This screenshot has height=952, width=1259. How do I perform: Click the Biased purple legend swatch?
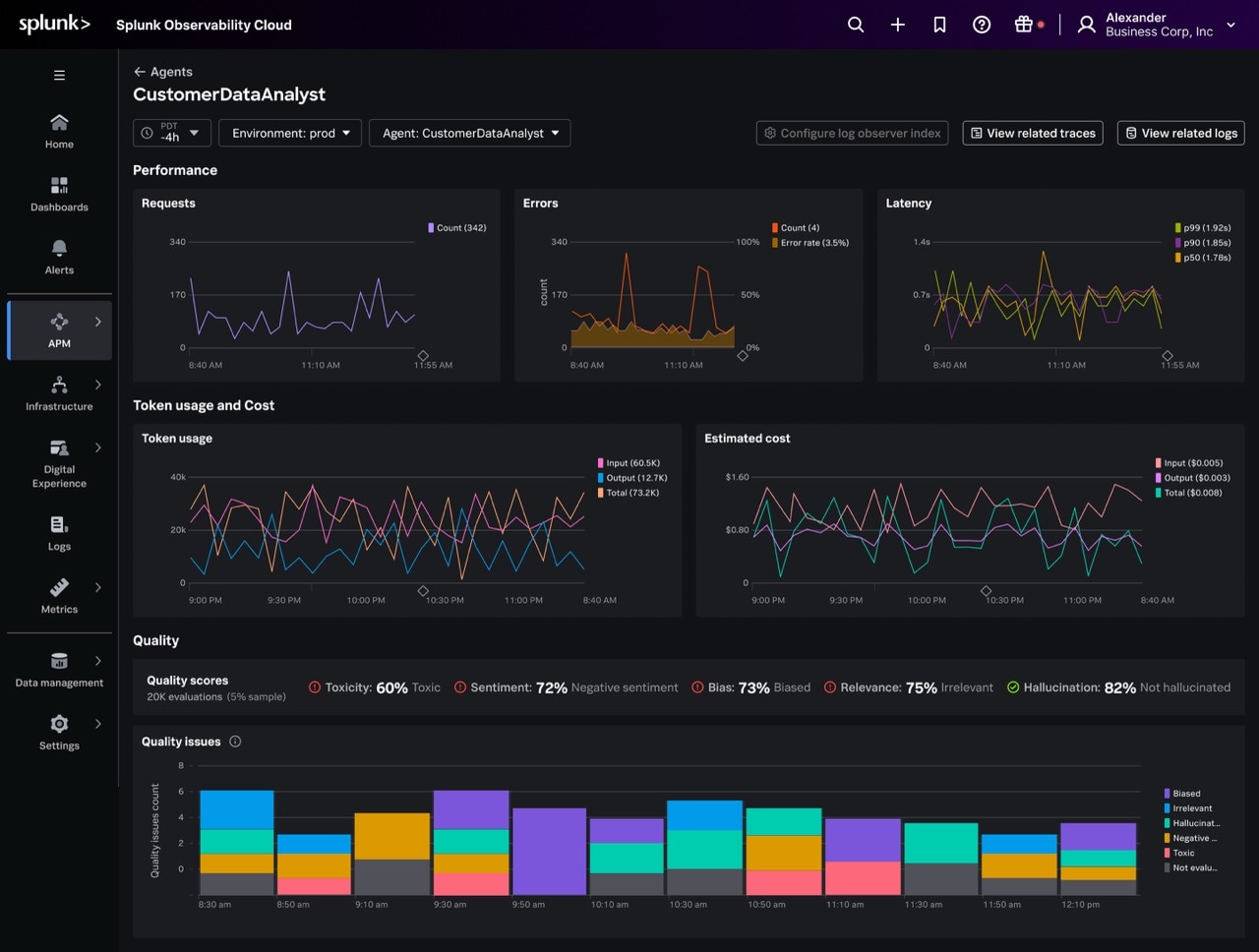tap(1168, 794)
